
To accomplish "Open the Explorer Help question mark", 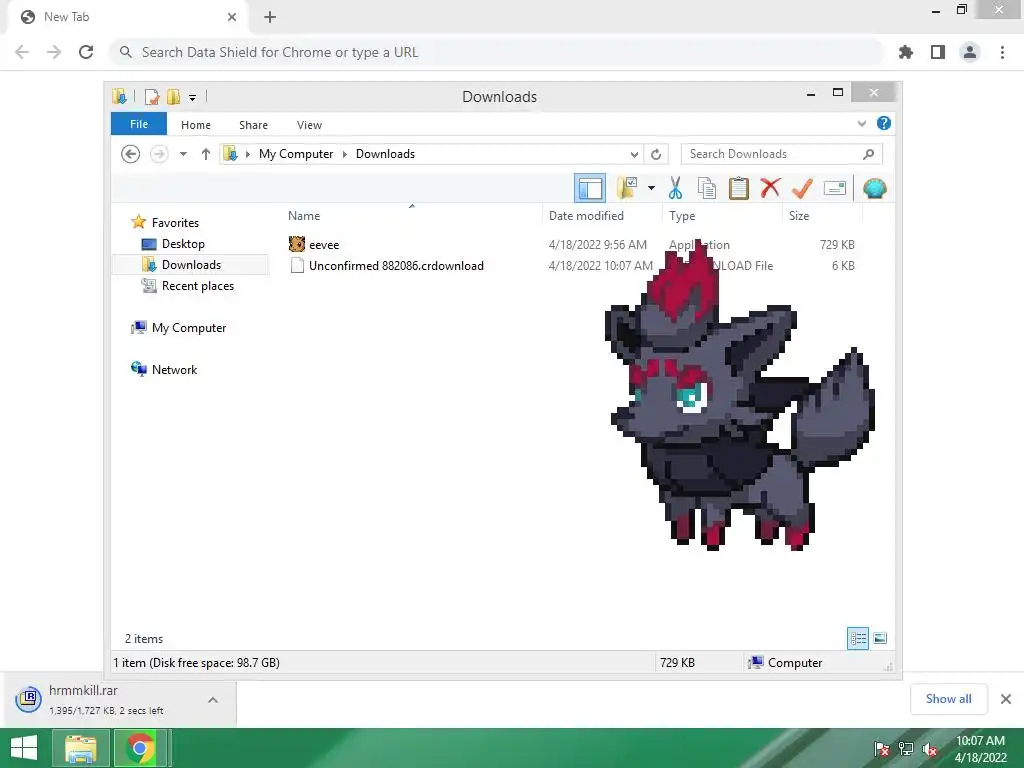I will point(884,123).
